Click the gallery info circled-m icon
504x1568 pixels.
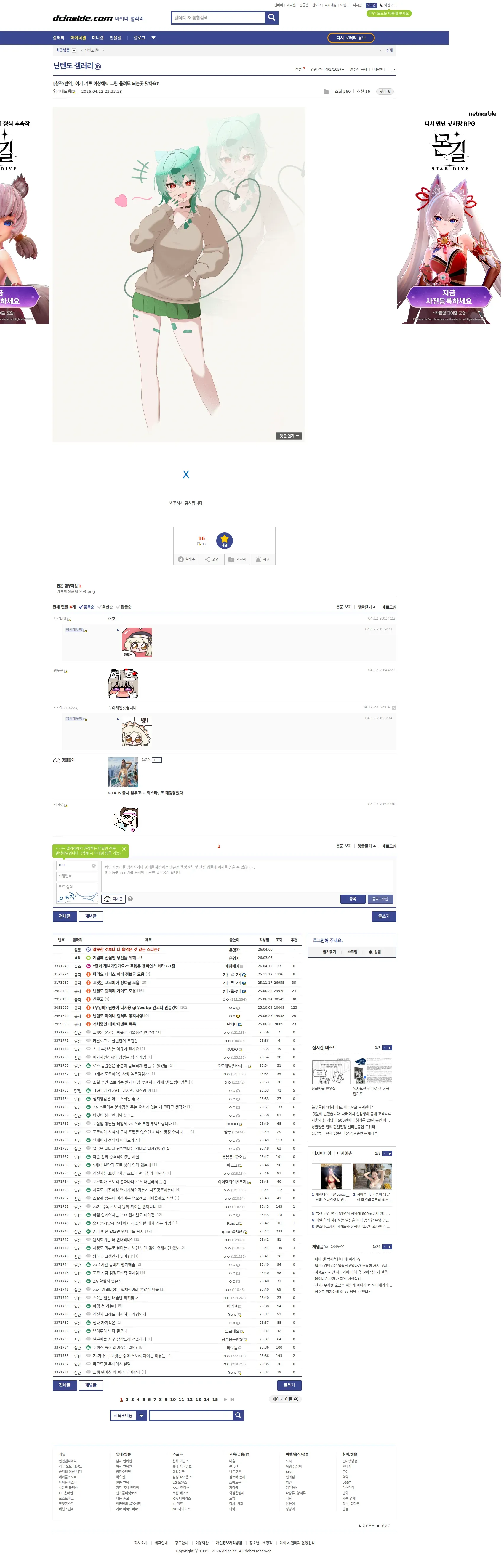tap(98, 66)
